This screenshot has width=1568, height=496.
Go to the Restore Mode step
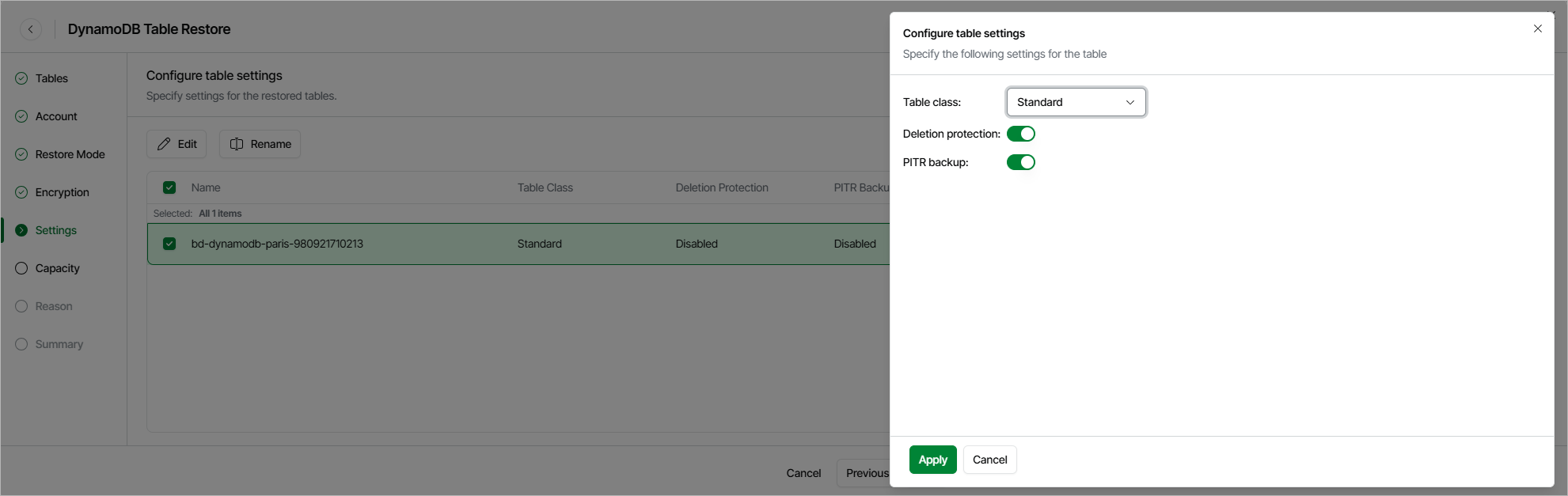pyautogui.click(x=70, y=154)
